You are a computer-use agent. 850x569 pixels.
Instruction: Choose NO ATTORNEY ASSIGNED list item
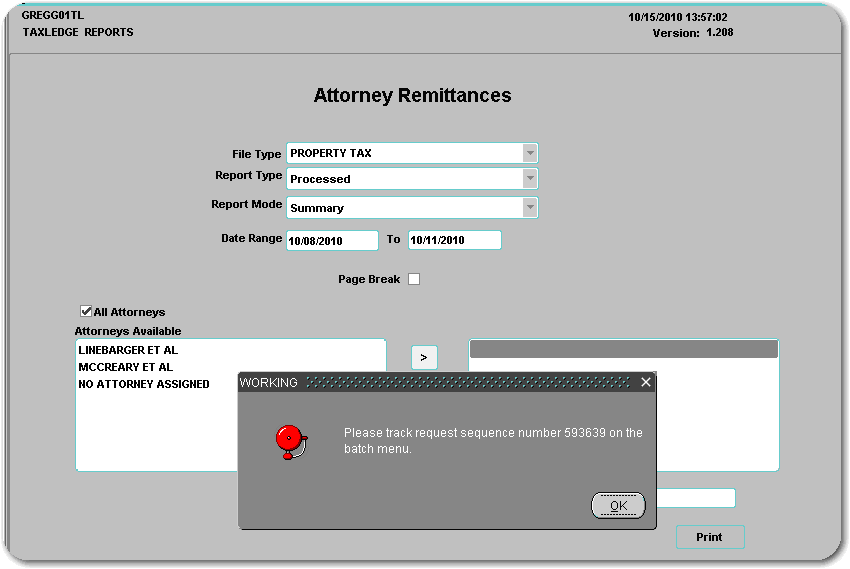coord(144,384)
